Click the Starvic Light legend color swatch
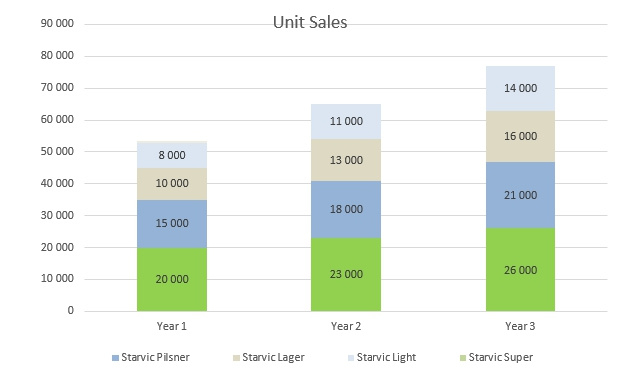Viewport: 624px width, 379px height. pyautogui.click(x=351, y=358)
